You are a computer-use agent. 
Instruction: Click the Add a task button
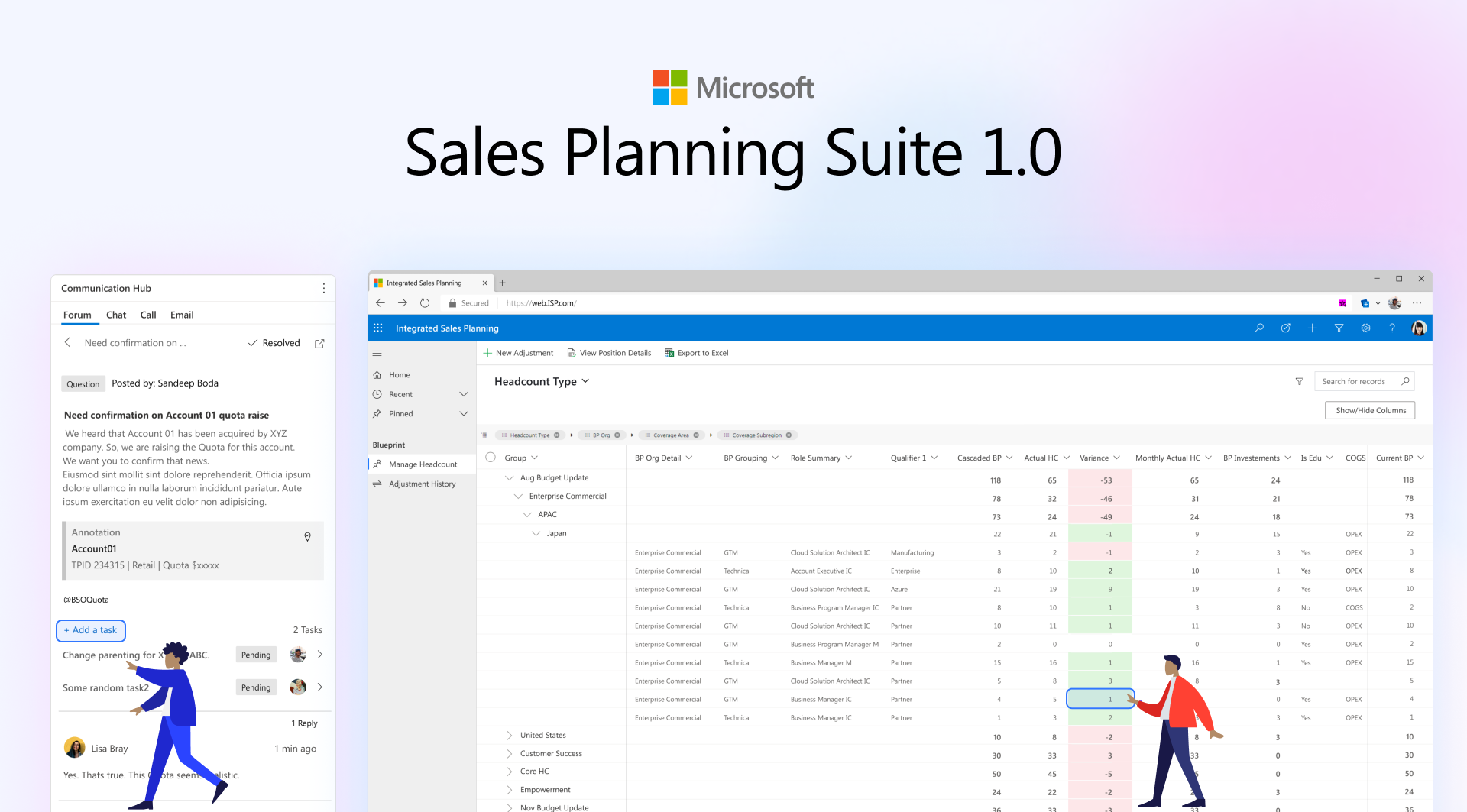pos(91,630)
